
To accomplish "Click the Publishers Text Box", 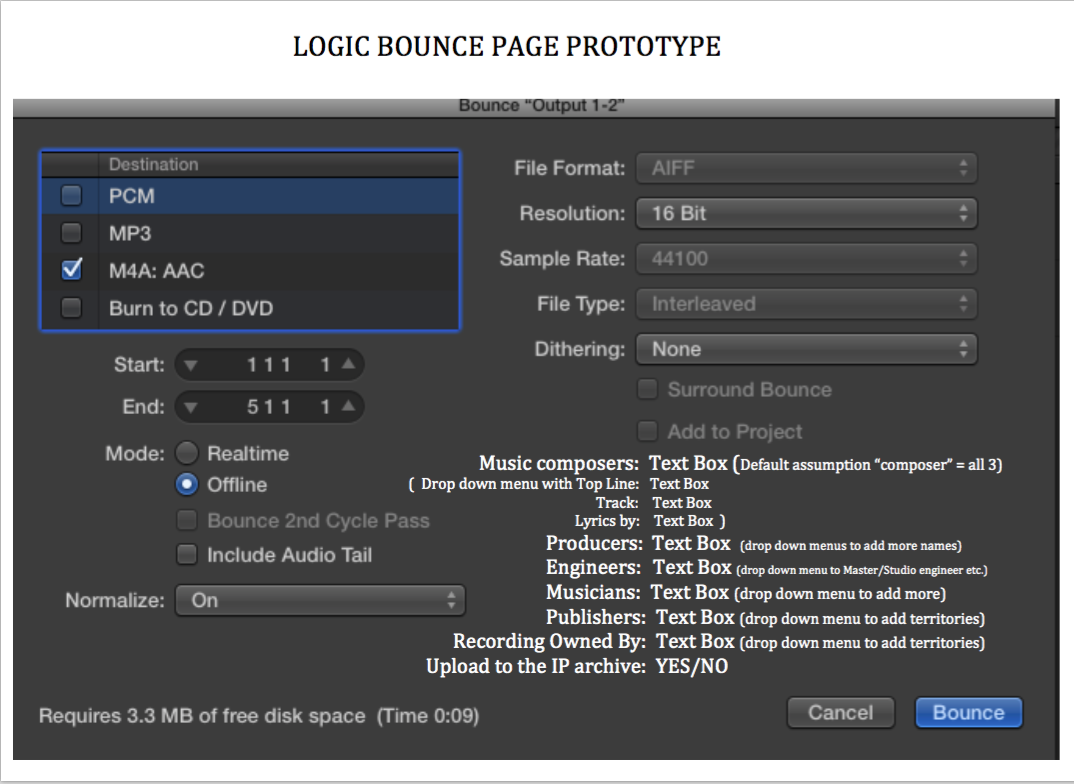I will coord(695,617).
